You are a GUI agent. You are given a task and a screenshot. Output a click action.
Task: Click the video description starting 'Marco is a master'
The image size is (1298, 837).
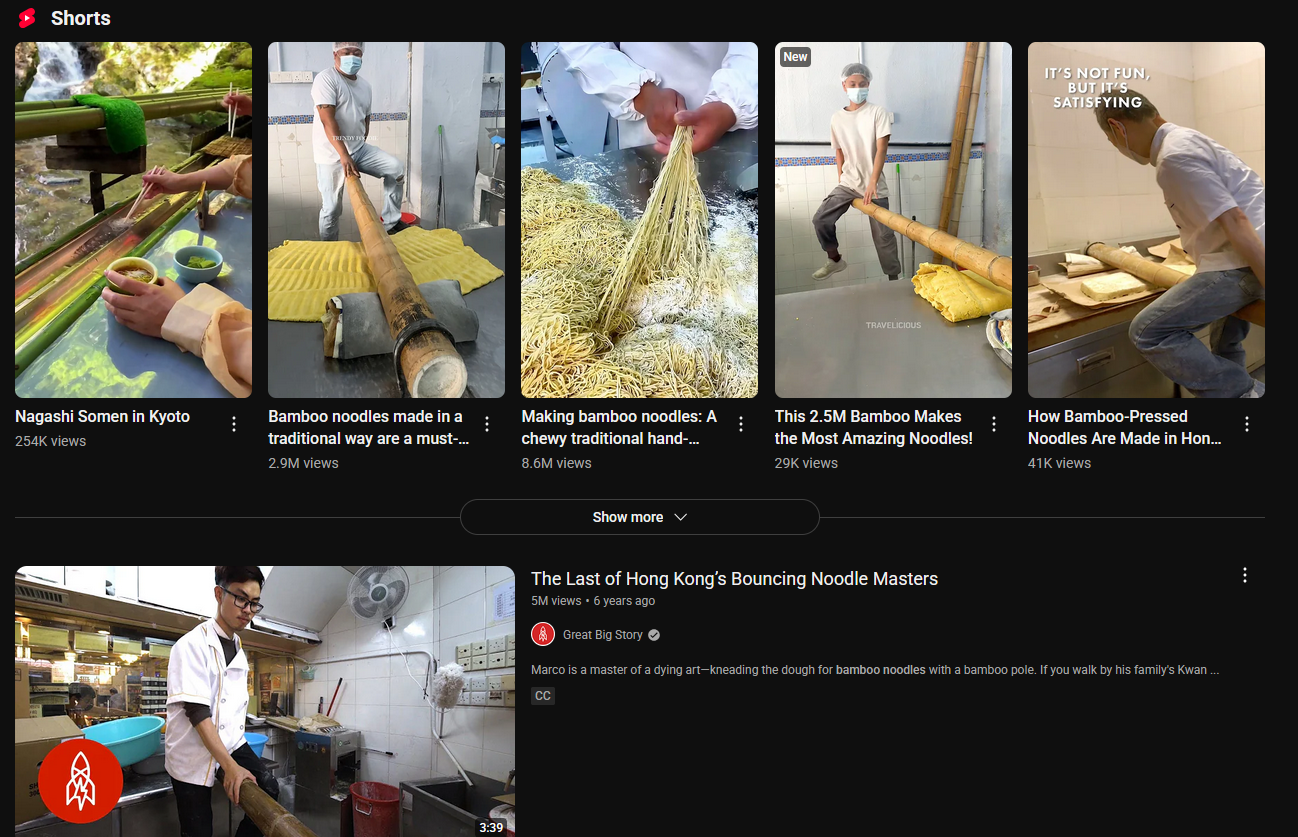[875, 669]
